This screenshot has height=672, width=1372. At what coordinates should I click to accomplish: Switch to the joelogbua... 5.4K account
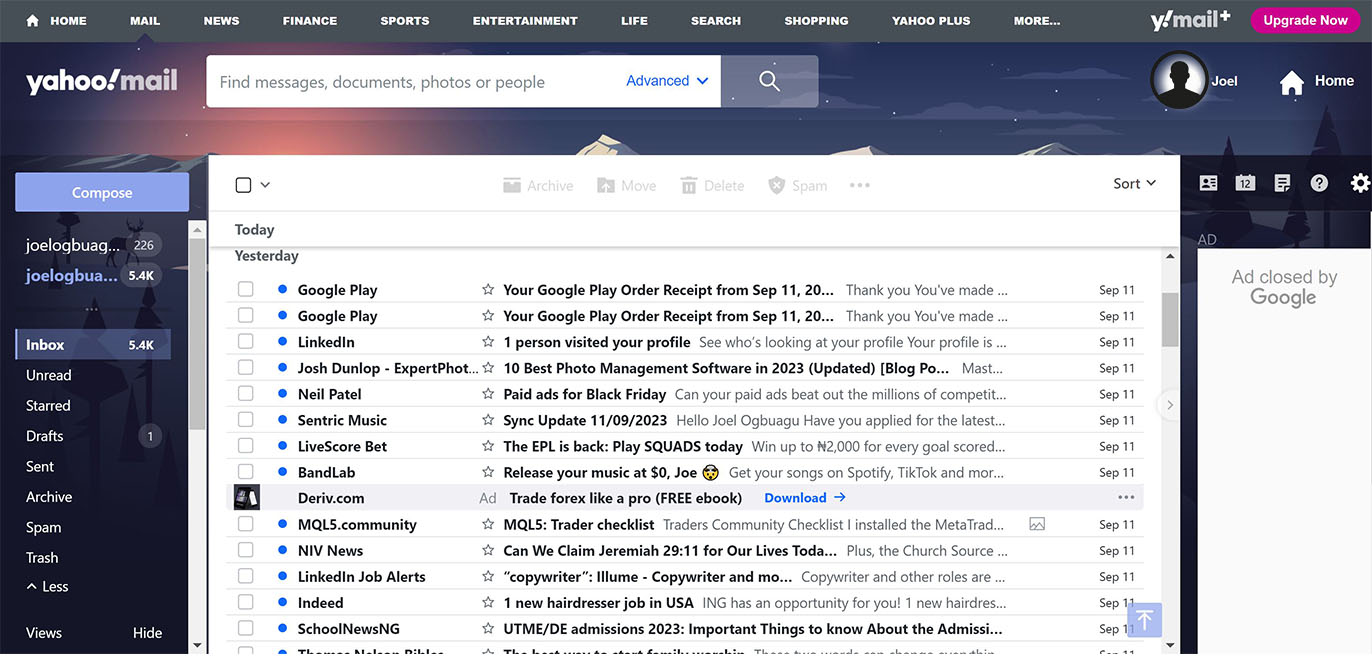click(93, 276)
